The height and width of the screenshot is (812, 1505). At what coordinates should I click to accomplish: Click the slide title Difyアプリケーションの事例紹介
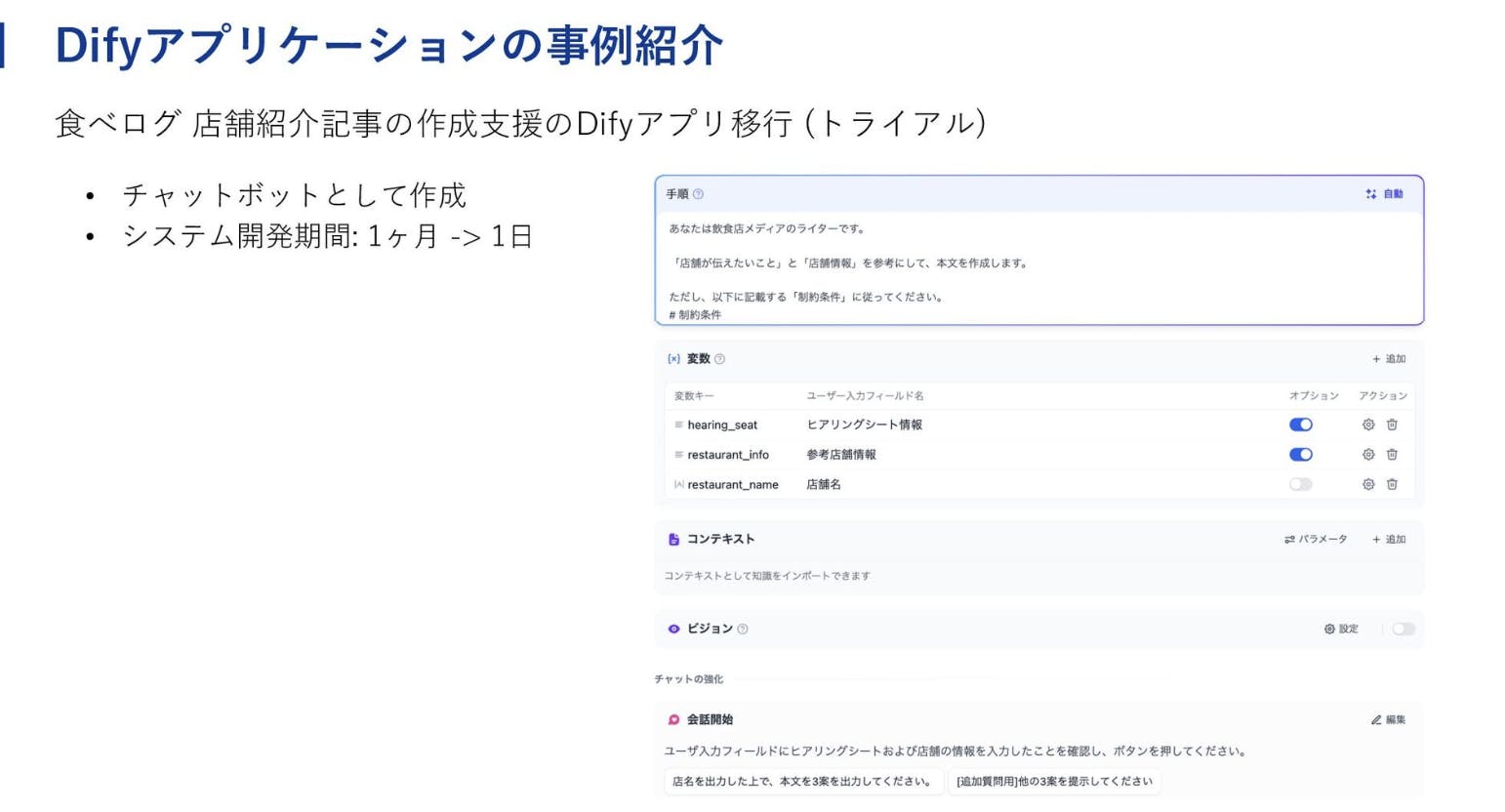pyautogui.click(x=389, y=46)
